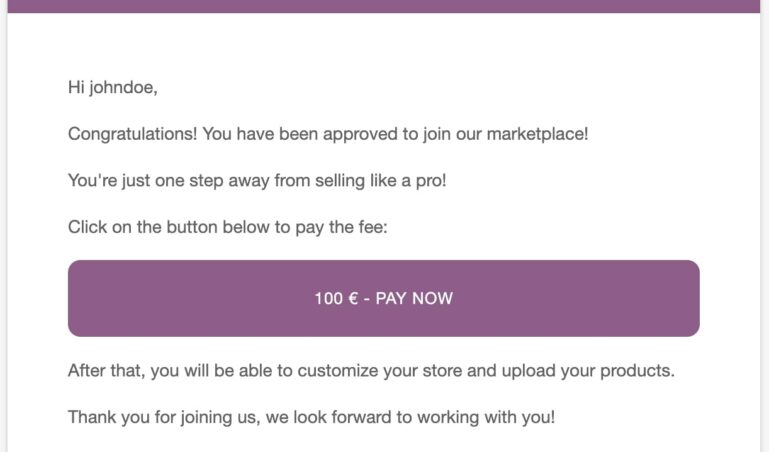Click the word "store" in the email
This screenshot has height=452, width=769.
point(438,370)
